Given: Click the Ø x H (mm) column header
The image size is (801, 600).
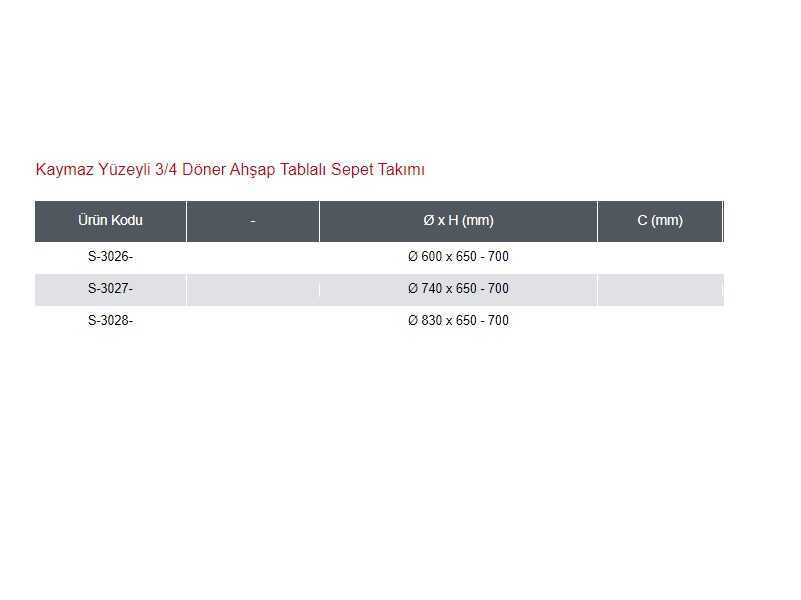Looking at the screenshot, I should [458, 221].
